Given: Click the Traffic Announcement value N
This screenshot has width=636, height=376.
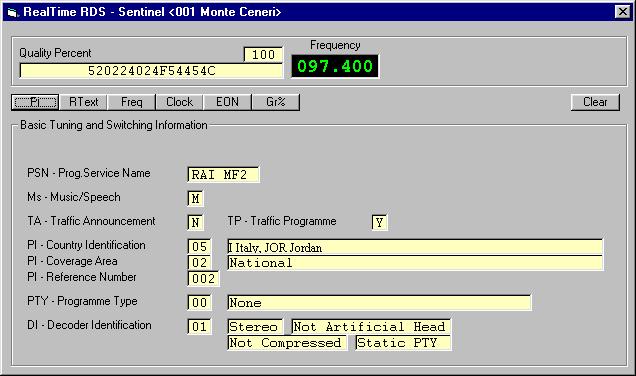Looking at the screenshot, I should (x=195, y=222).
